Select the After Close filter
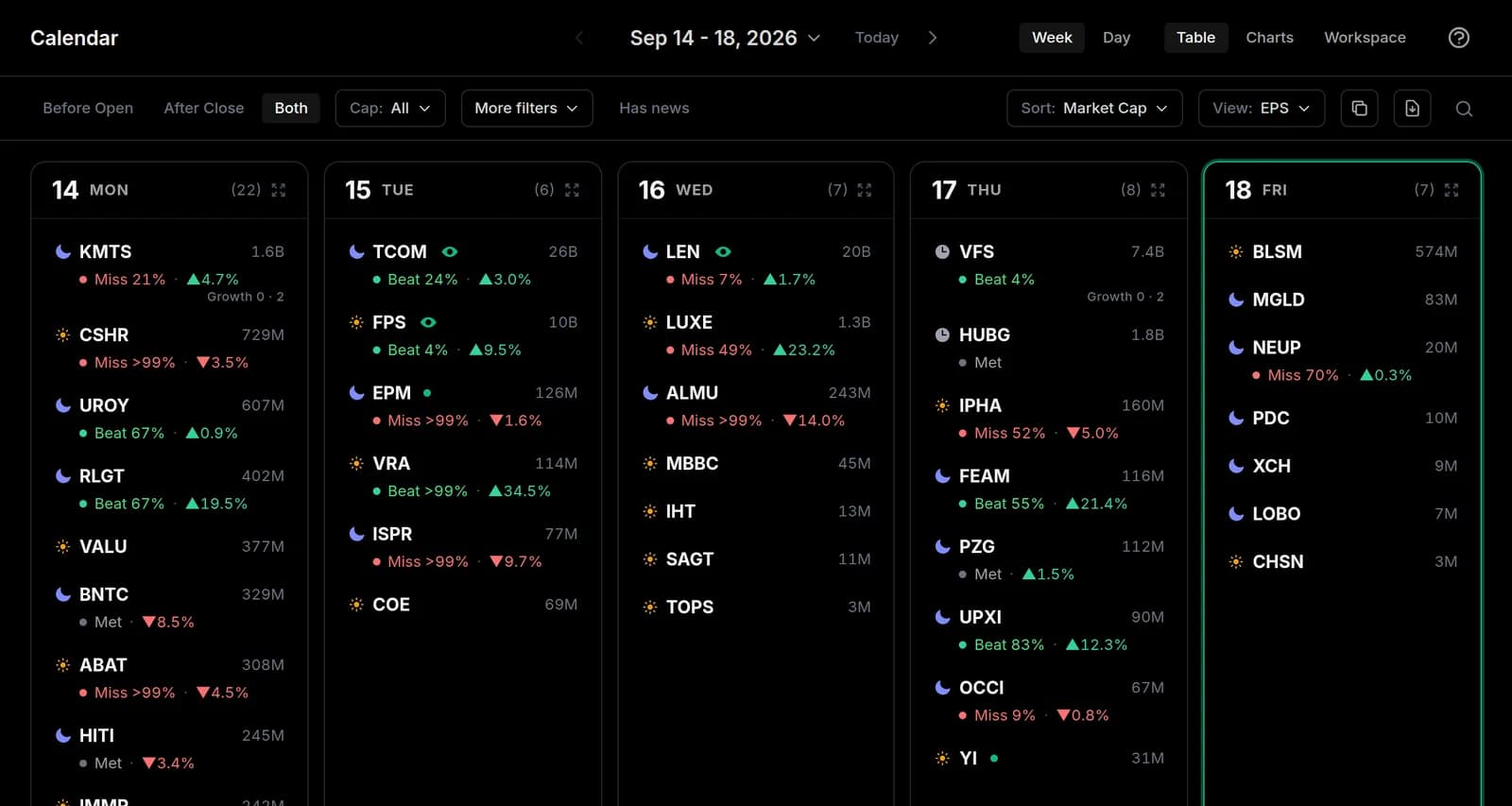The height and width of the screenshot is (806, 1512). tap(204, 108)
